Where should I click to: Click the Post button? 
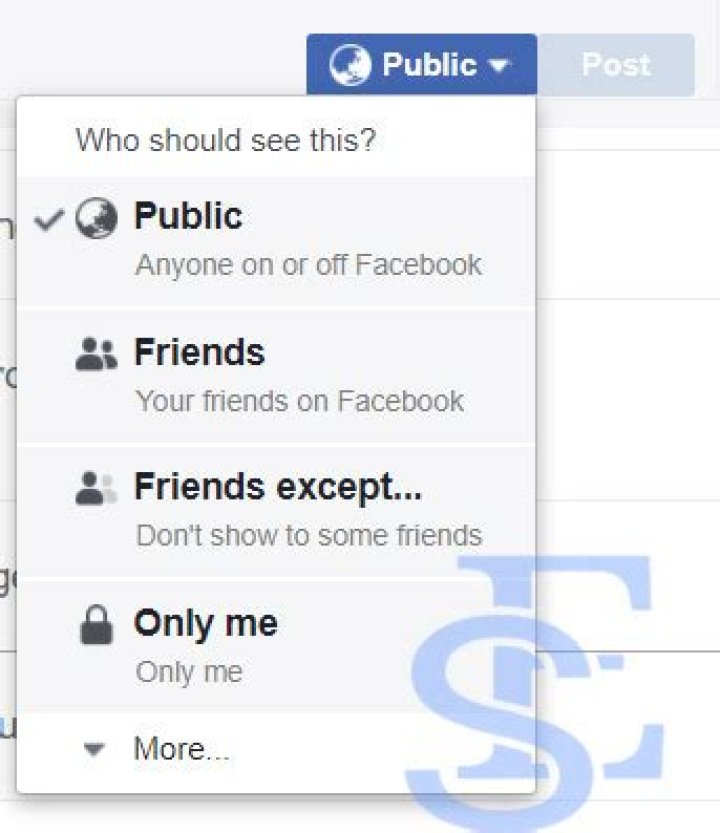click(616, 65)
